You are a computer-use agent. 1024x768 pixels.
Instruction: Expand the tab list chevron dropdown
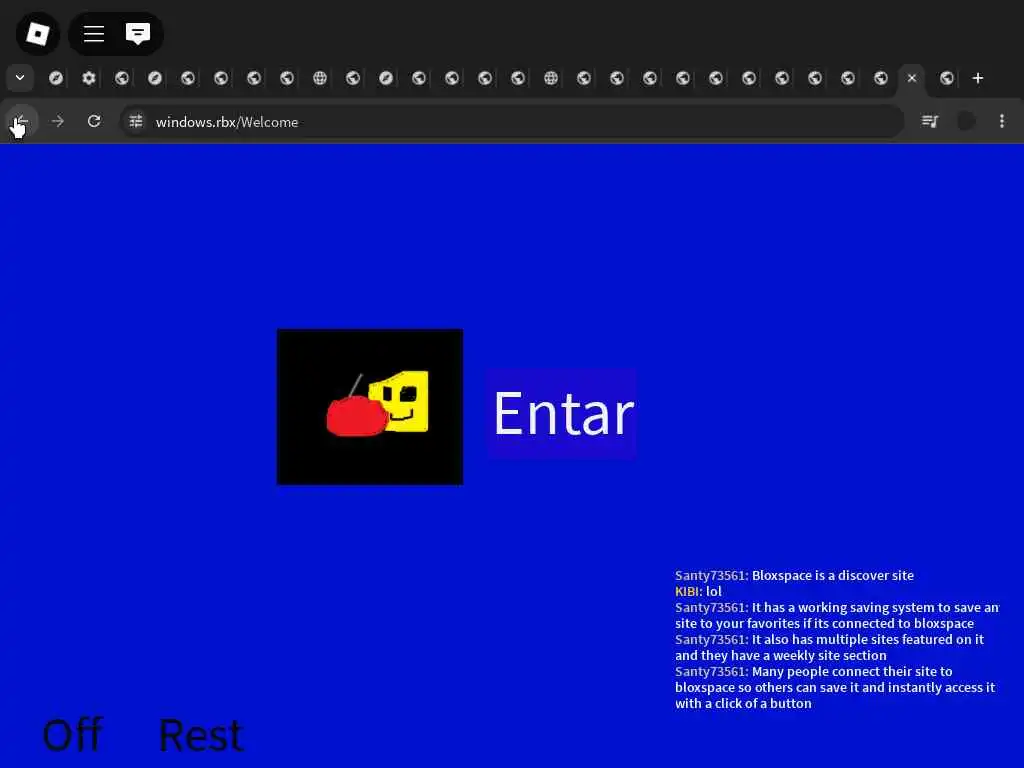(x=20, y=78)
